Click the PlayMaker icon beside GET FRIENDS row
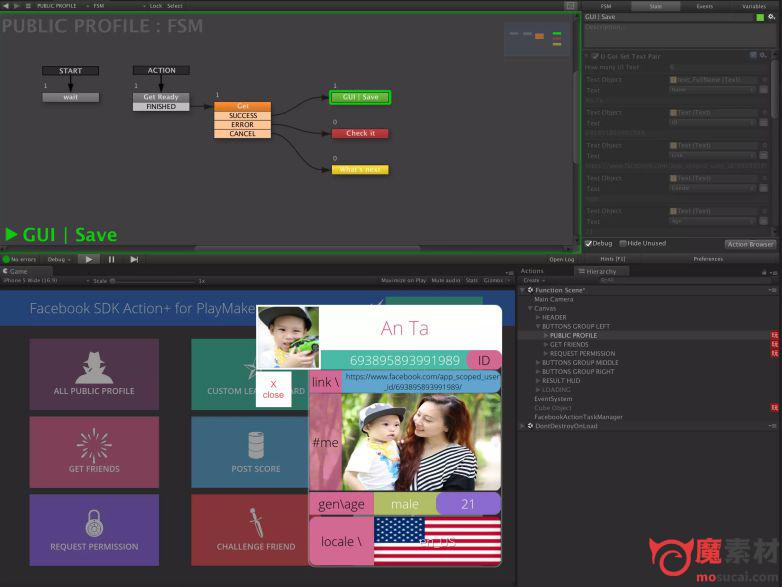 775,344
